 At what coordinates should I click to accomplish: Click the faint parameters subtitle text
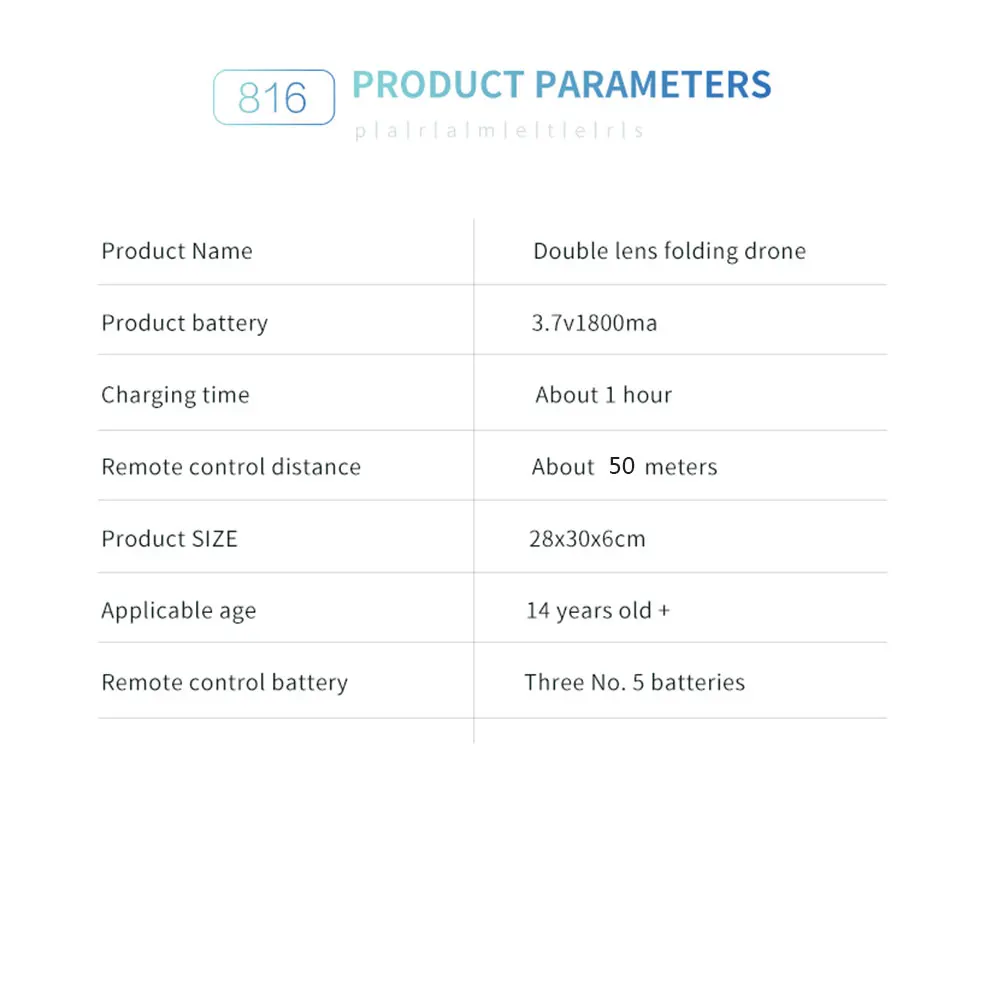(x=499, y=131)
